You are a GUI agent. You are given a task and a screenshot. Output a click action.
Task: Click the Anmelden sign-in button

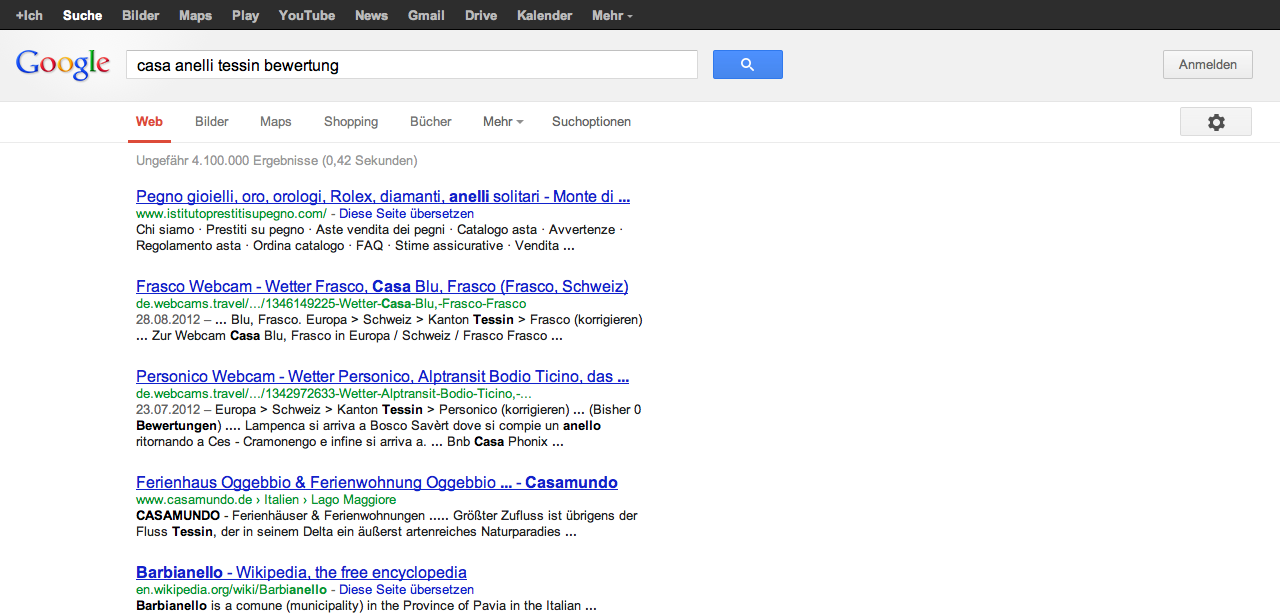coord(1207,65)
